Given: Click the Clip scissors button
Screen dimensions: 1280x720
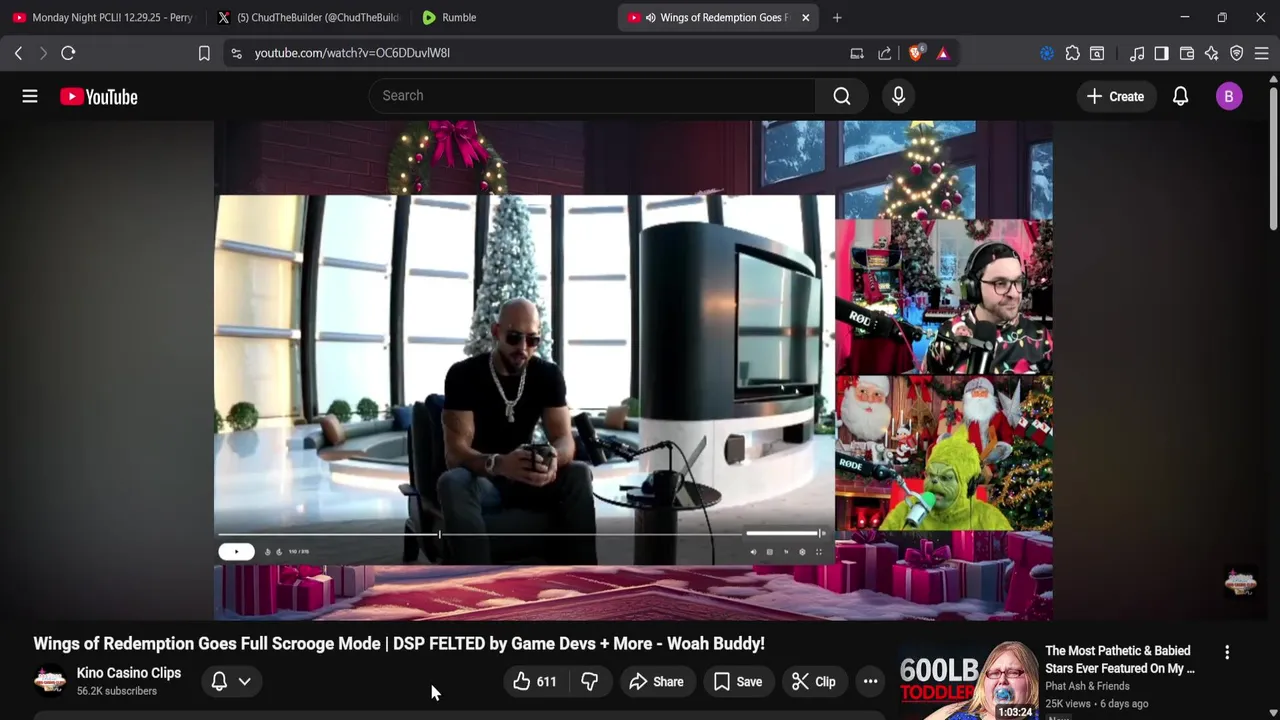Looking at the screenshot, I should [813, 682].
